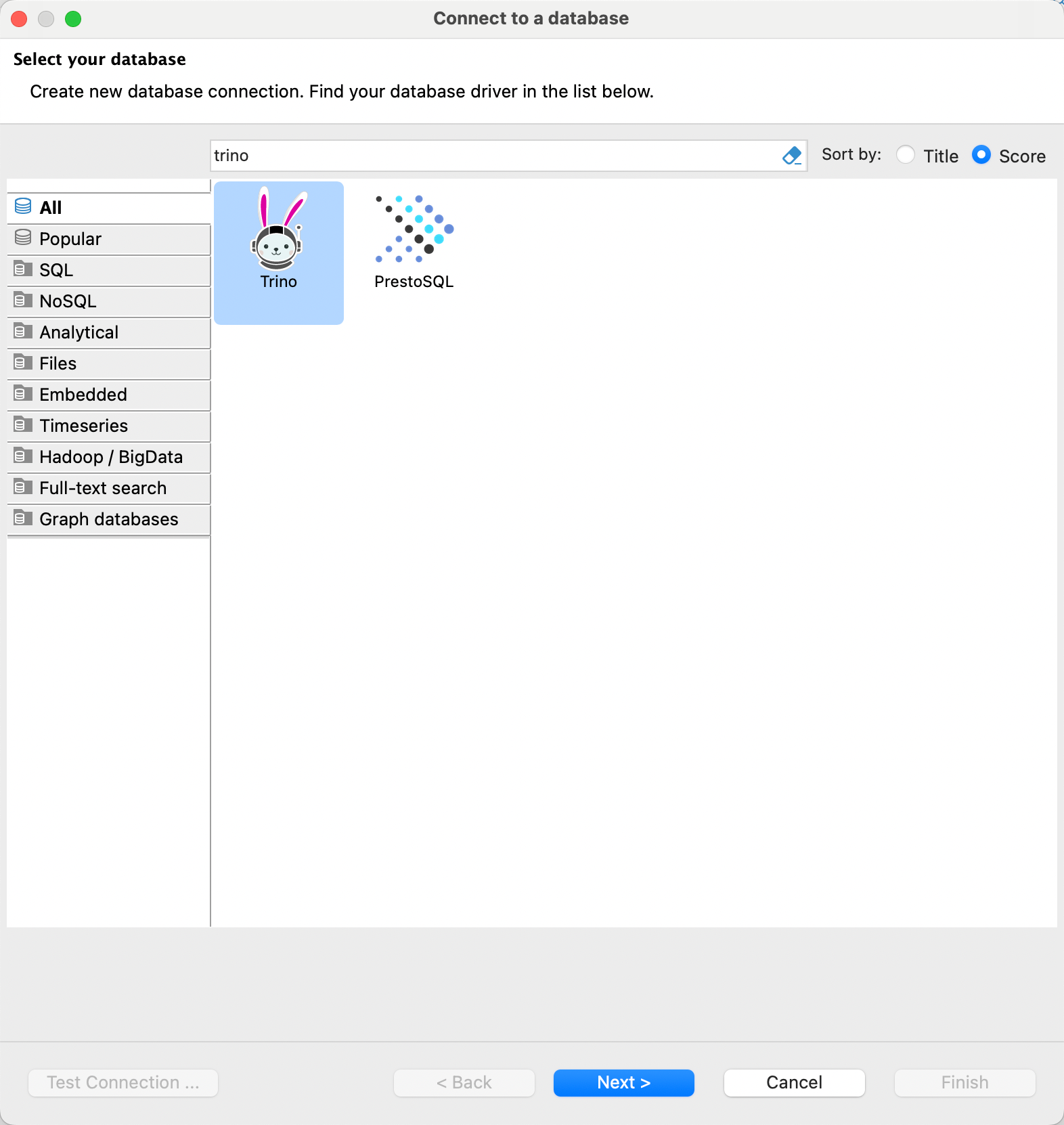Screen dimensions: 1064x1125
Task: Show Analytical databases category
Action: tap(109, 332)
